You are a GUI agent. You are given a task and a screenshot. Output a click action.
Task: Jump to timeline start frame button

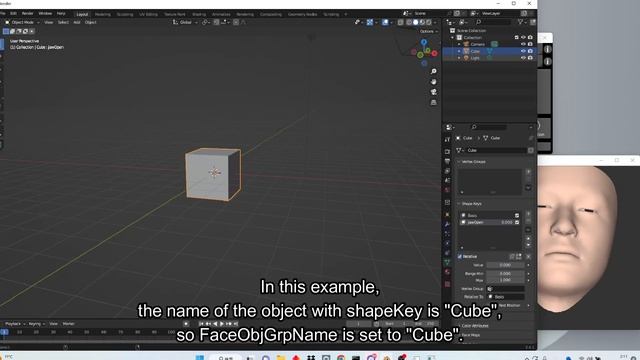tap(201, 324)
